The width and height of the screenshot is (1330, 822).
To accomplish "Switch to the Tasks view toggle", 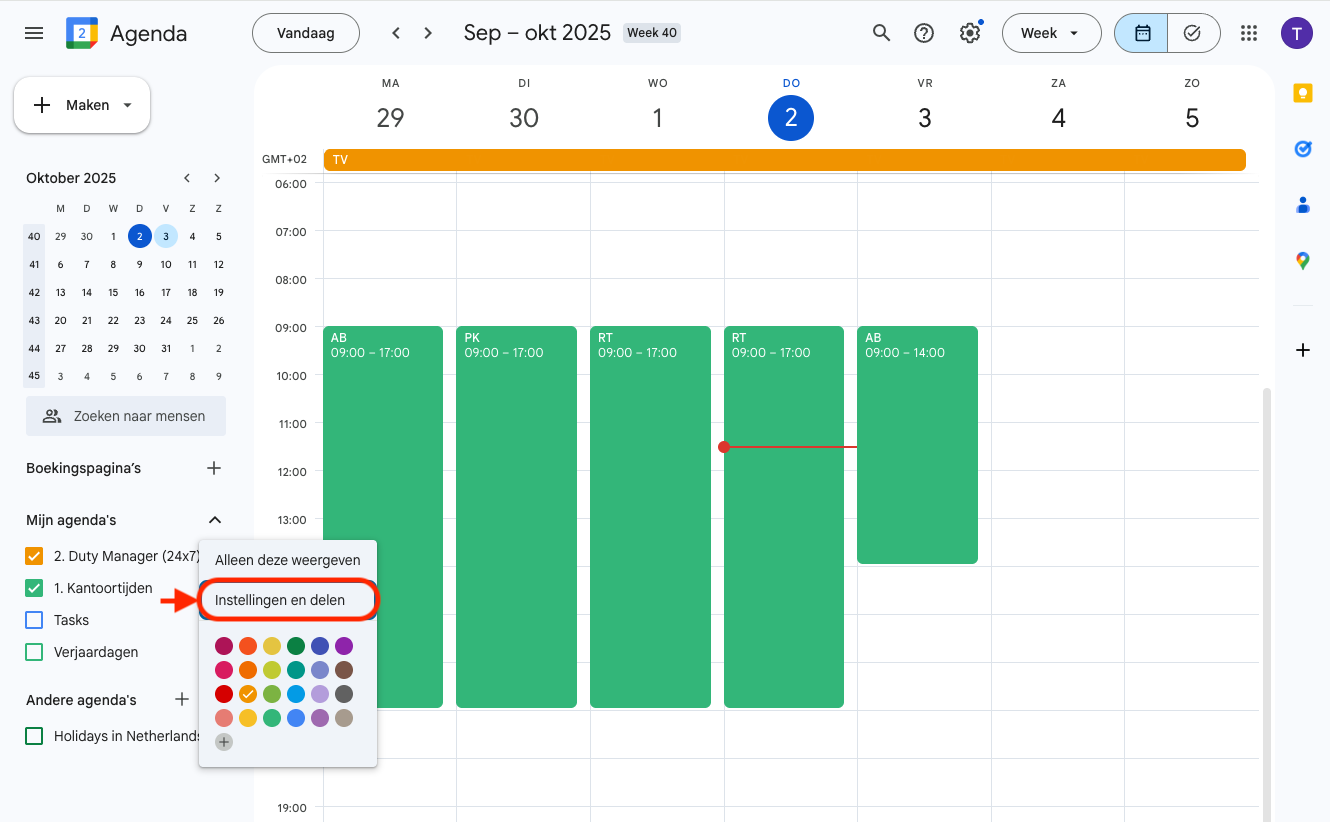I will (x=1192, y=33).
